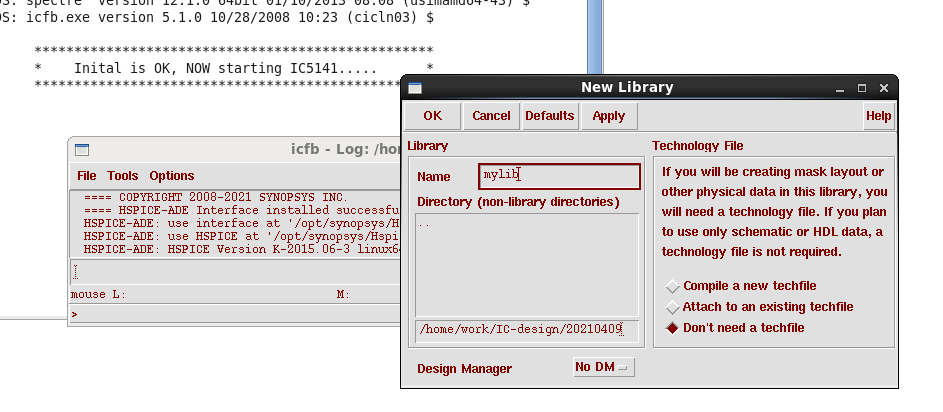Select Compile a new techfile option
Screen dimensions: 943x412
(x=672, y=287)
